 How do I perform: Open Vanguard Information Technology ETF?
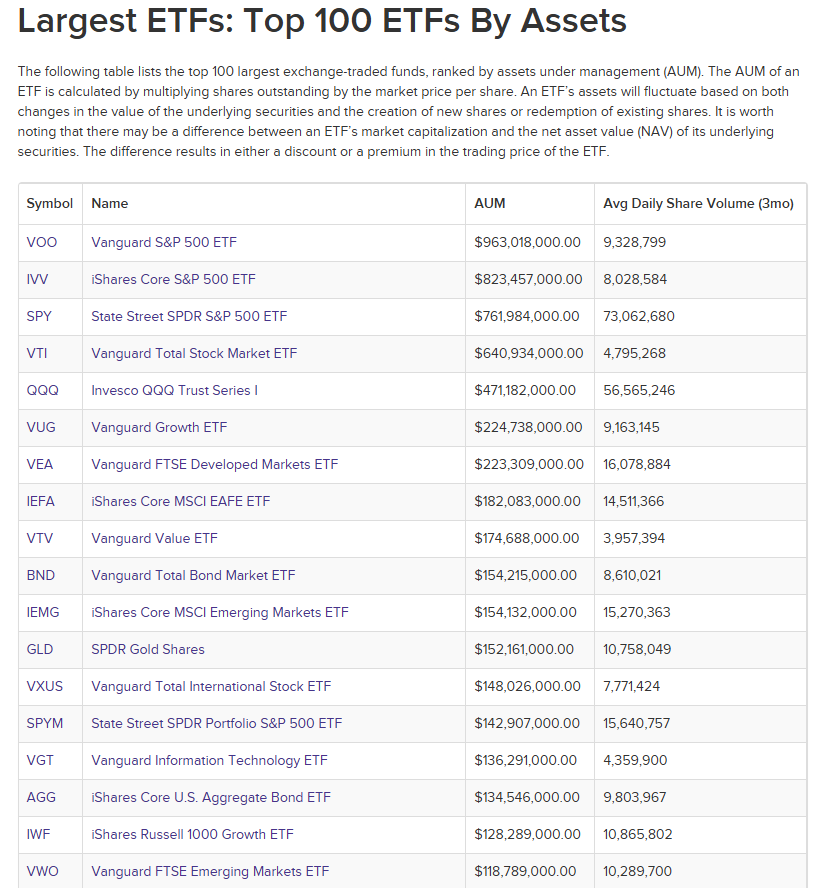click(210, 760)
